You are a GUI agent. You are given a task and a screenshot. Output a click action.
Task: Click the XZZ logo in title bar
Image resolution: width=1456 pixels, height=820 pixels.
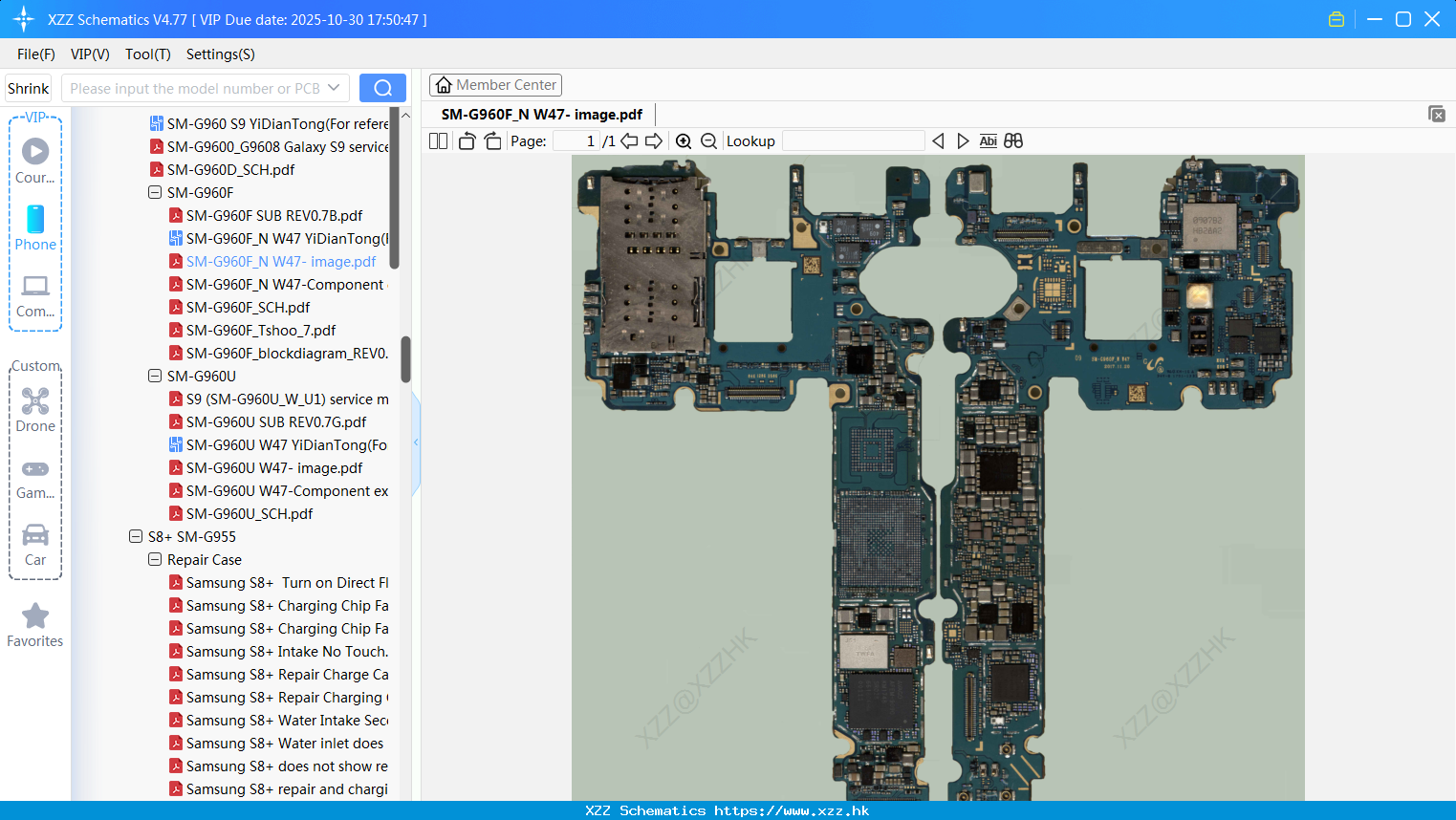24,19
